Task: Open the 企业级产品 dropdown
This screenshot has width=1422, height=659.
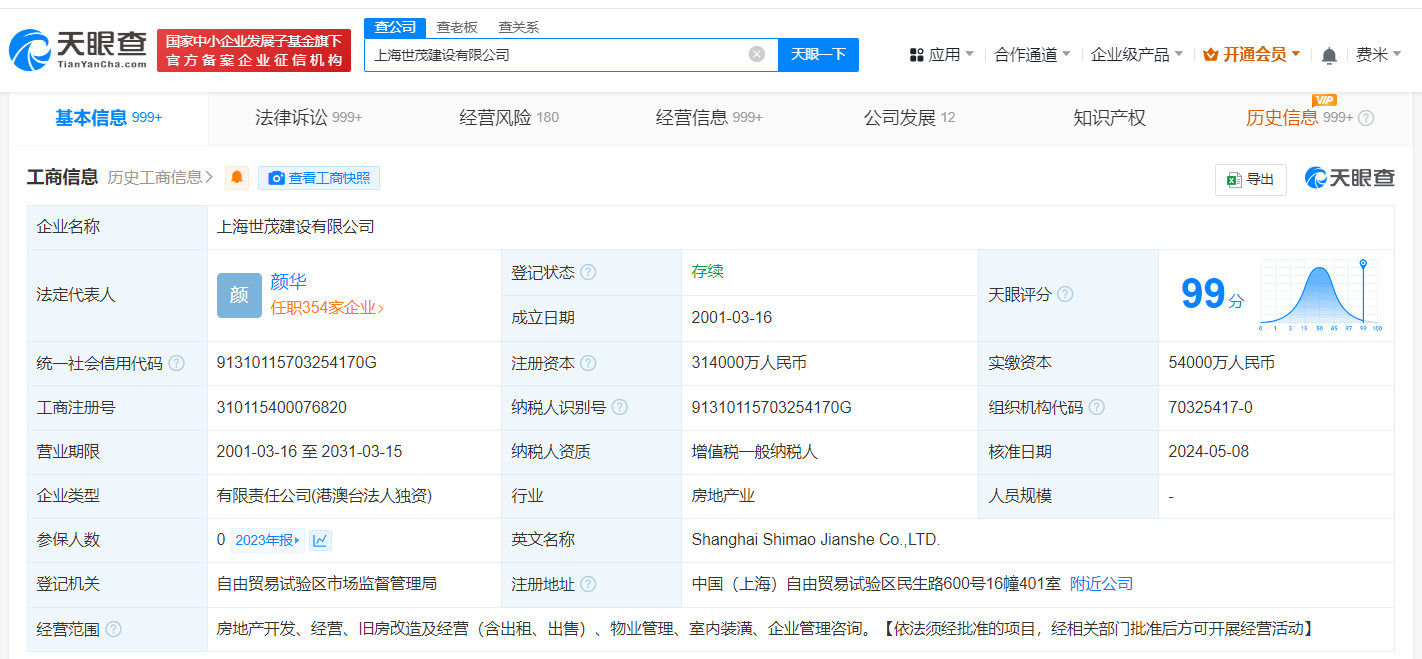Action: [1137, 54]
